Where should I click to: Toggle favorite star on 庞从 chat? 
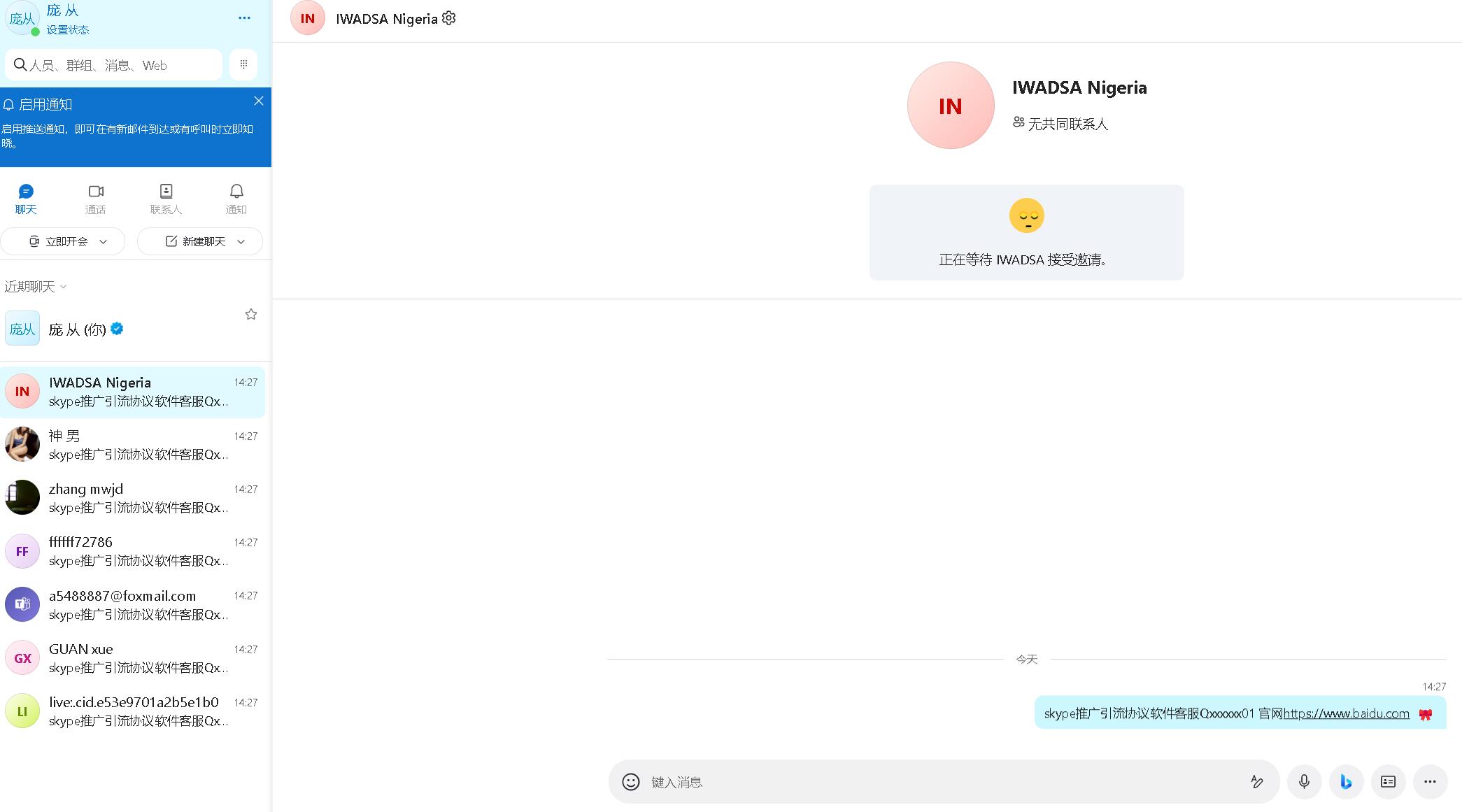coord(251,315)
